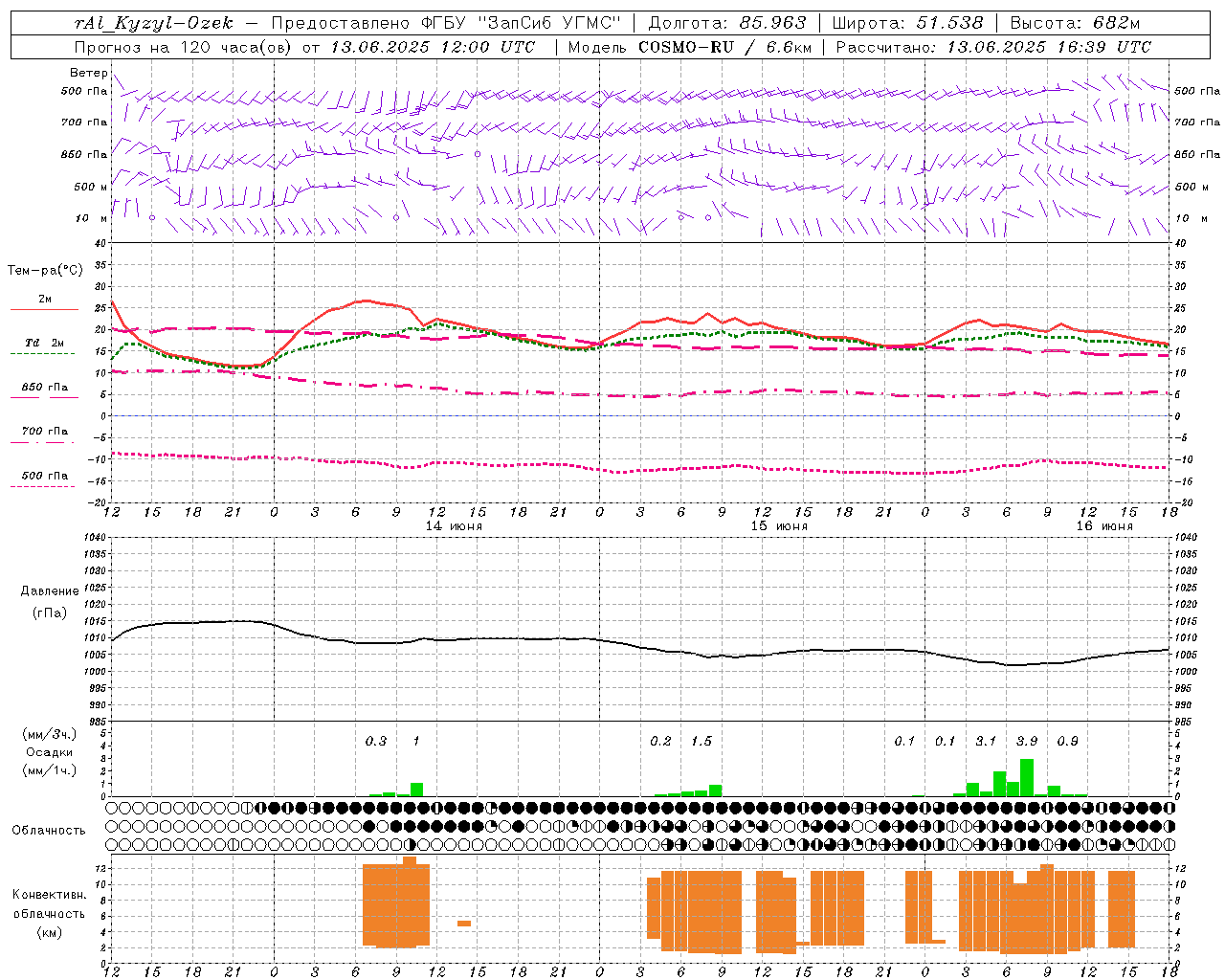The image size is (1225, 980).
Task: Click the 700 гПа temperature legend entry
Action: (44, 432)
